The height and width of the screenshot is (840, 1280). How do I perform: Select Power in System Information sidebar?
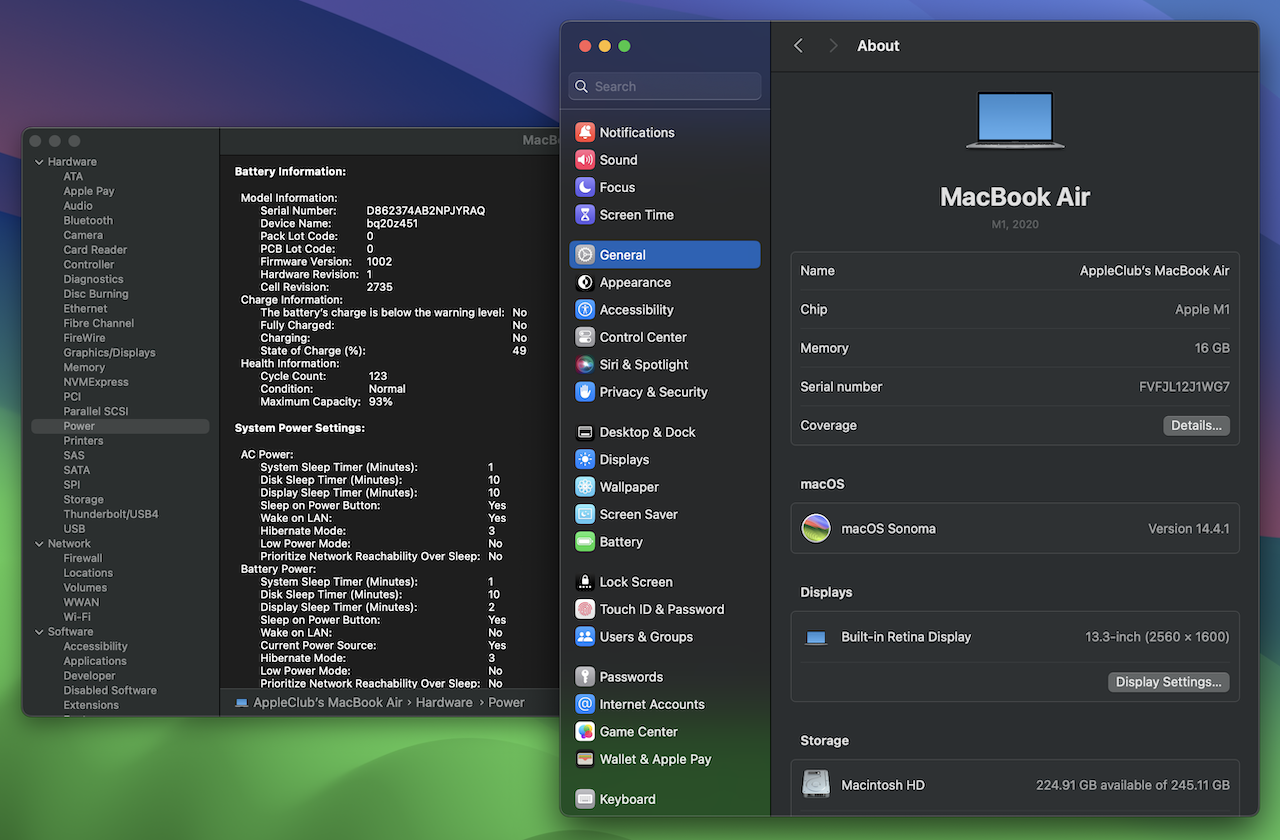(120, 426)
